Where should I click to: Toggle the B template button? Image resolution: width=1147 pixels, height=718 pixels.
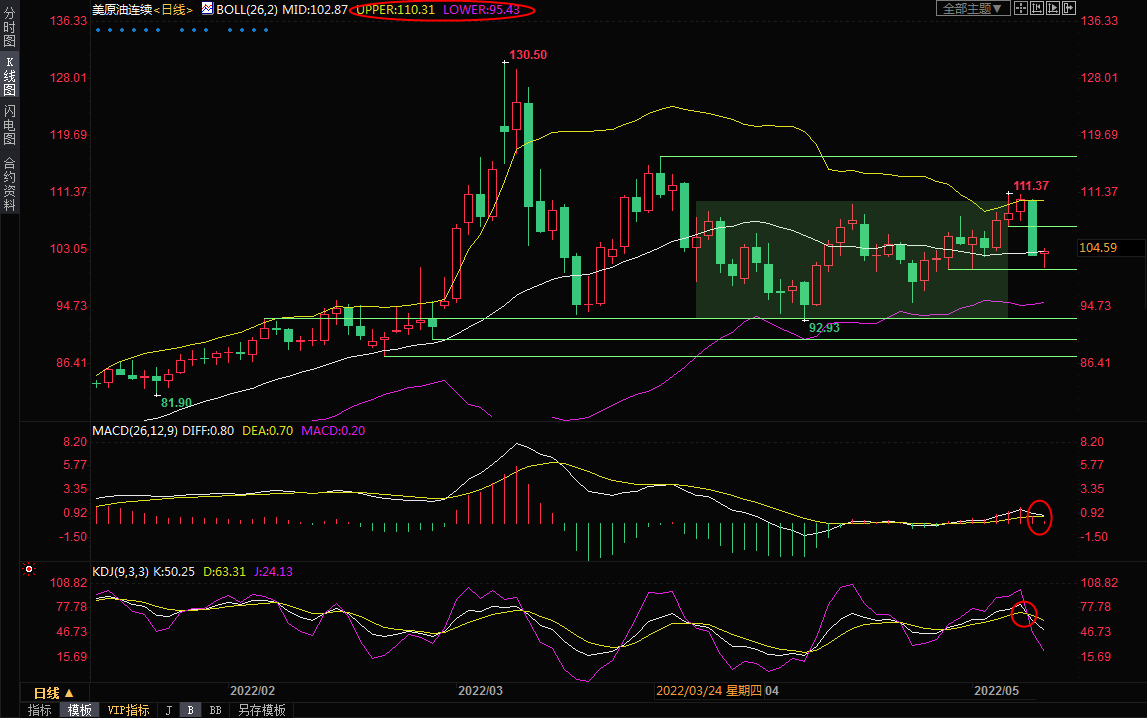[x=190, y=710]
